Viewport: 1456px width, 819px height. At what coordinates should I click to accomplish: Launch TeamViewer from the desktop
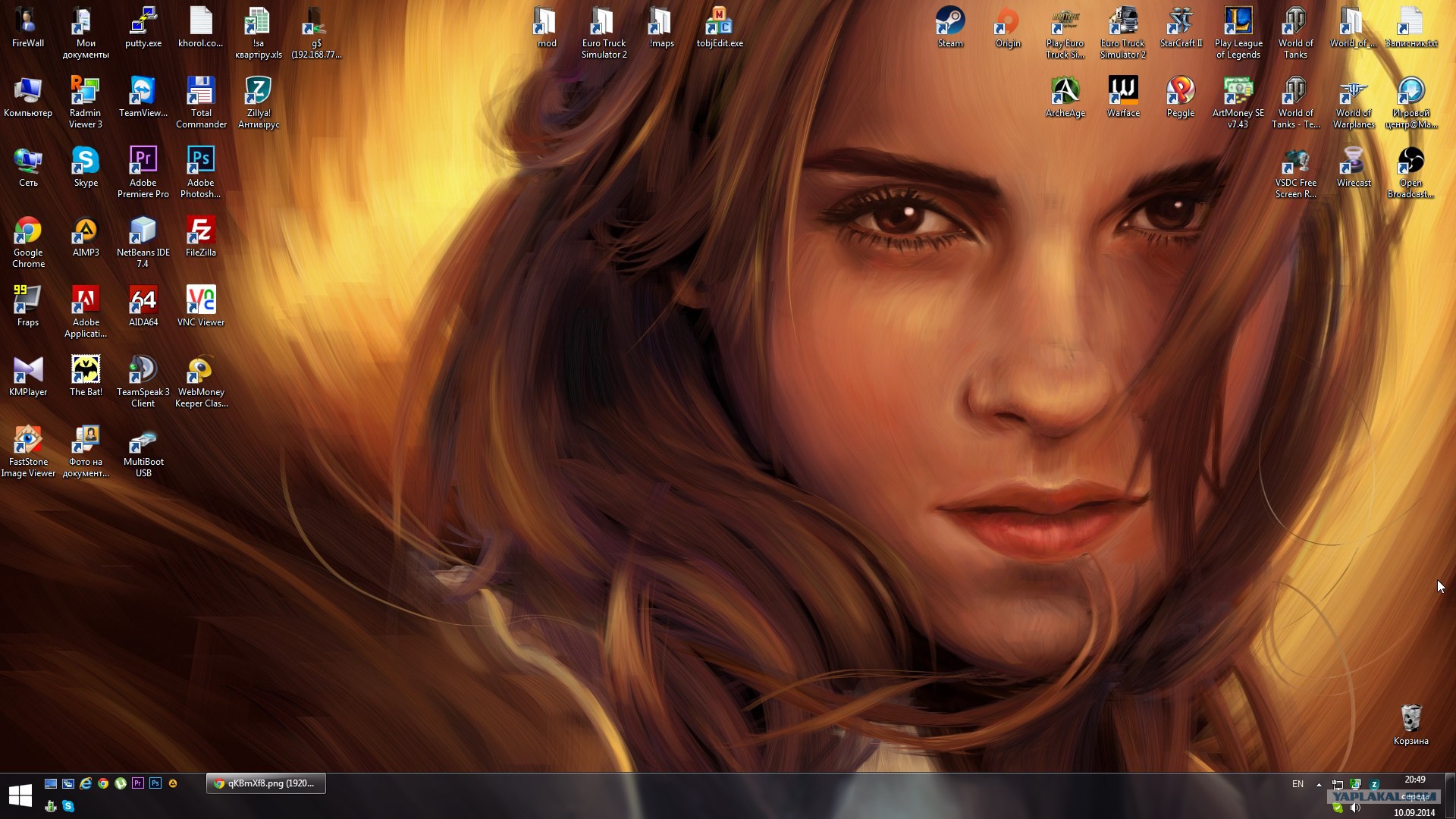tap(143, 98)
